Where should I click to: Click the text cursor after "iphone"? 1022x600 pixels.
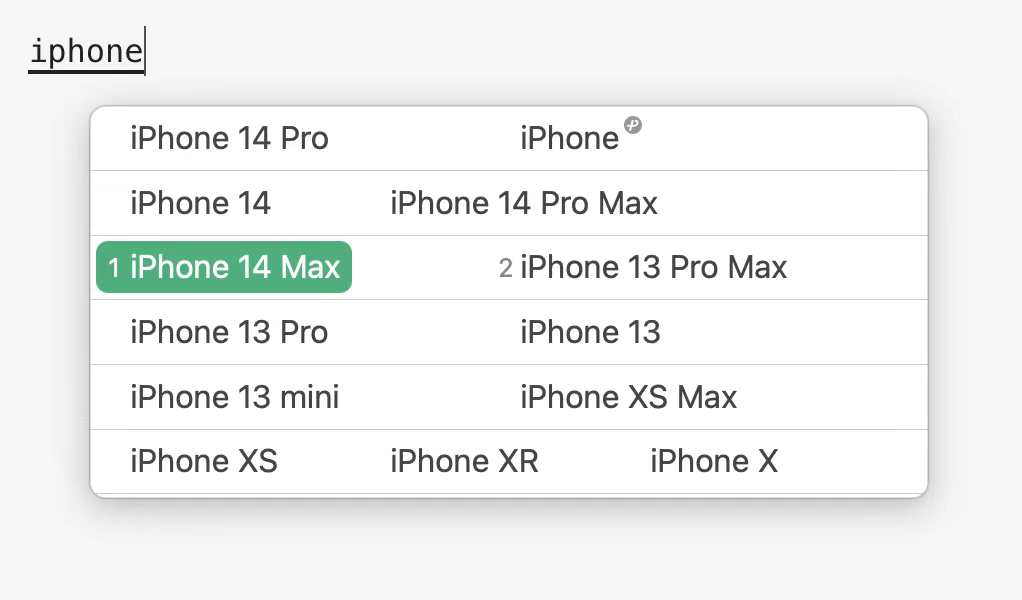[x=145, y=51]
